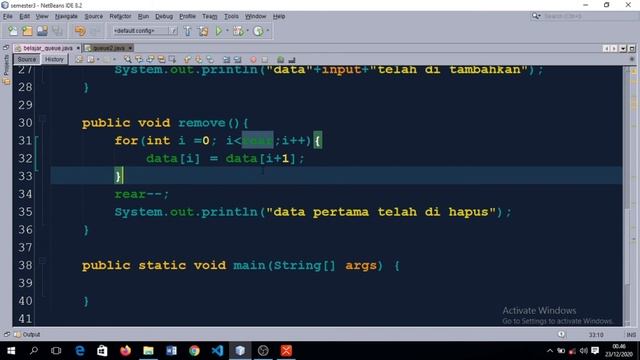
Task: Undo the last edit
Action: point(80,31)
